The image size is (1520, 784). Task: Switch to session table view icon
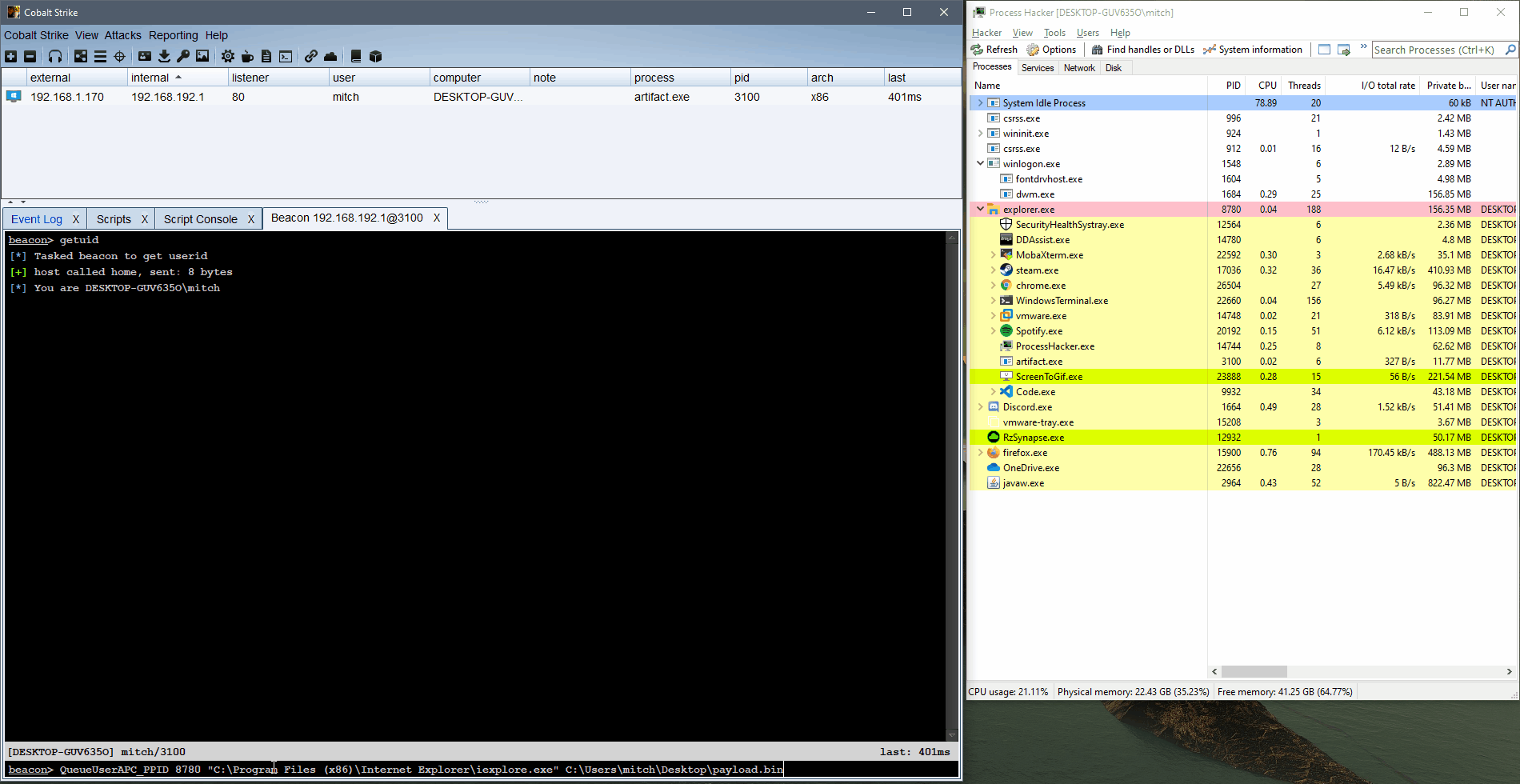100,56
